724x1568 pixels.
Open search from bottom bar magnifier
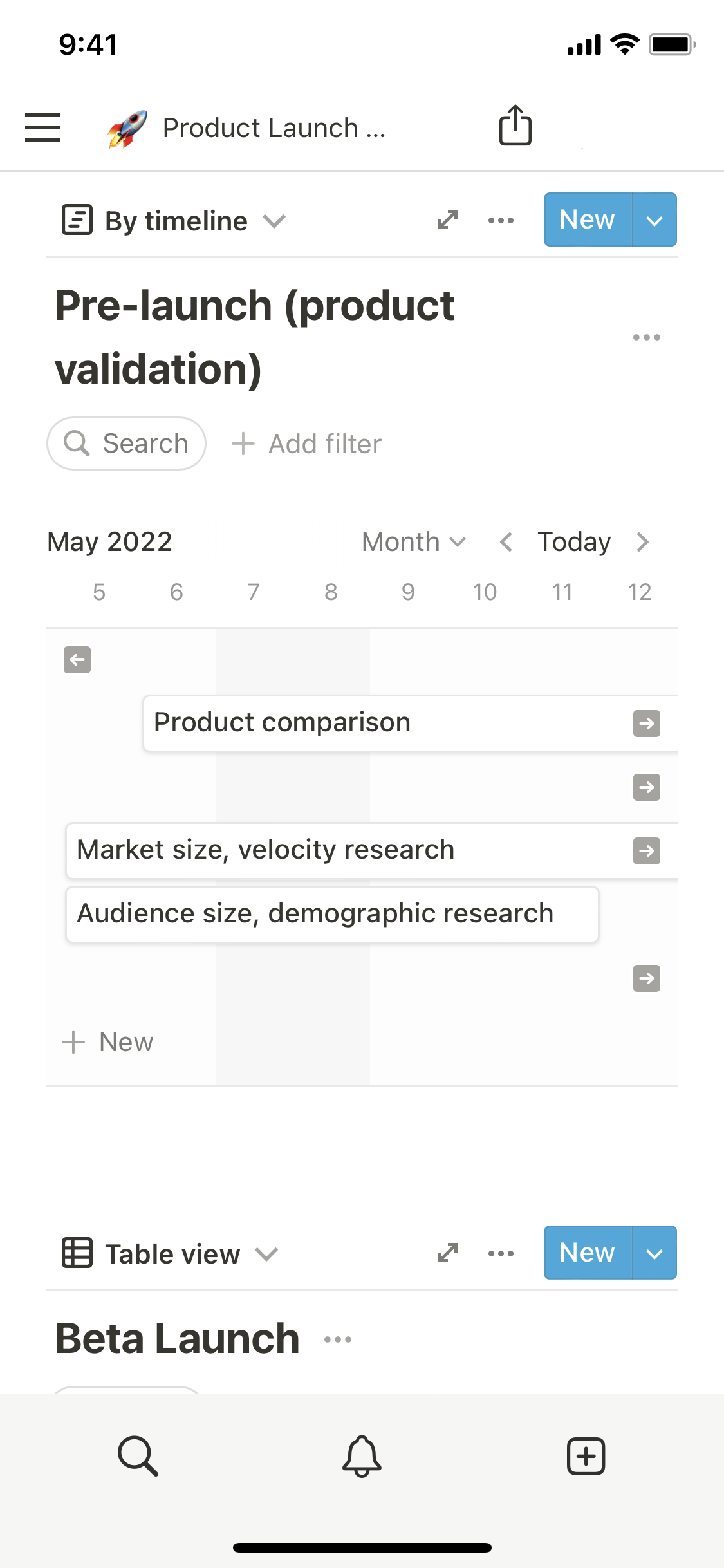pyautogui.click(x=138, y=1456)
